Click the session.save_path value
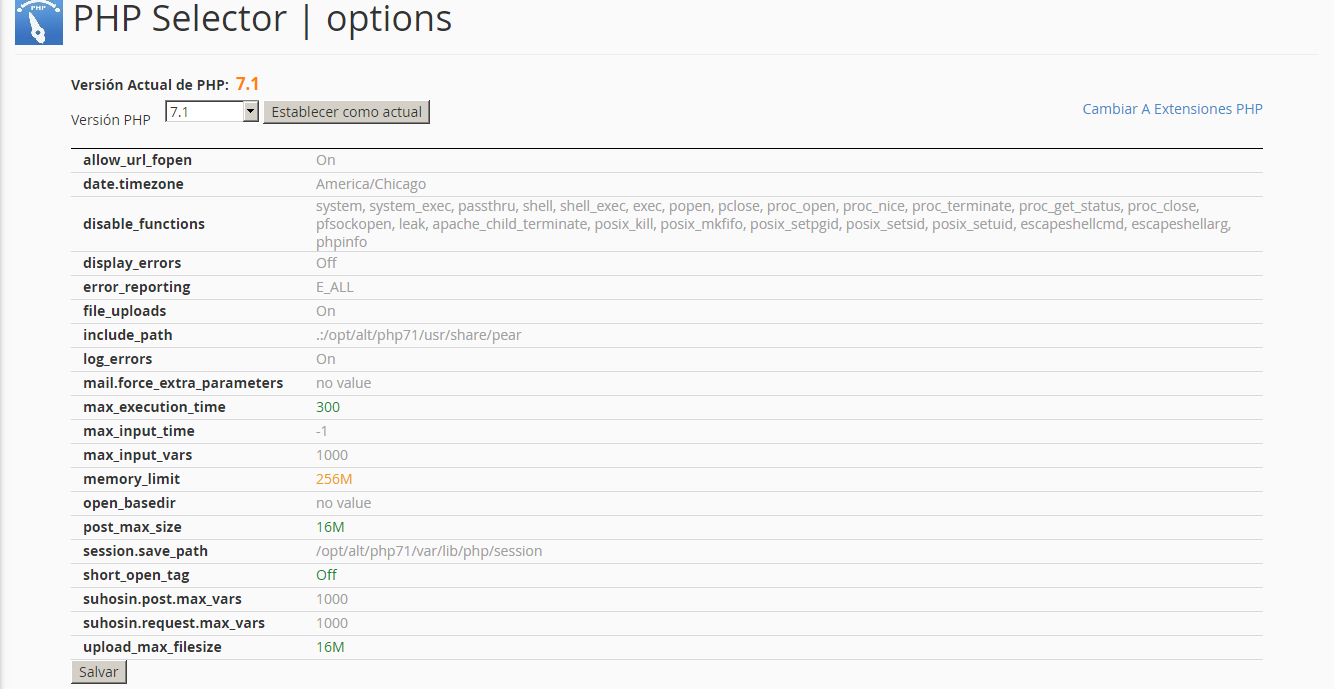 429,551
